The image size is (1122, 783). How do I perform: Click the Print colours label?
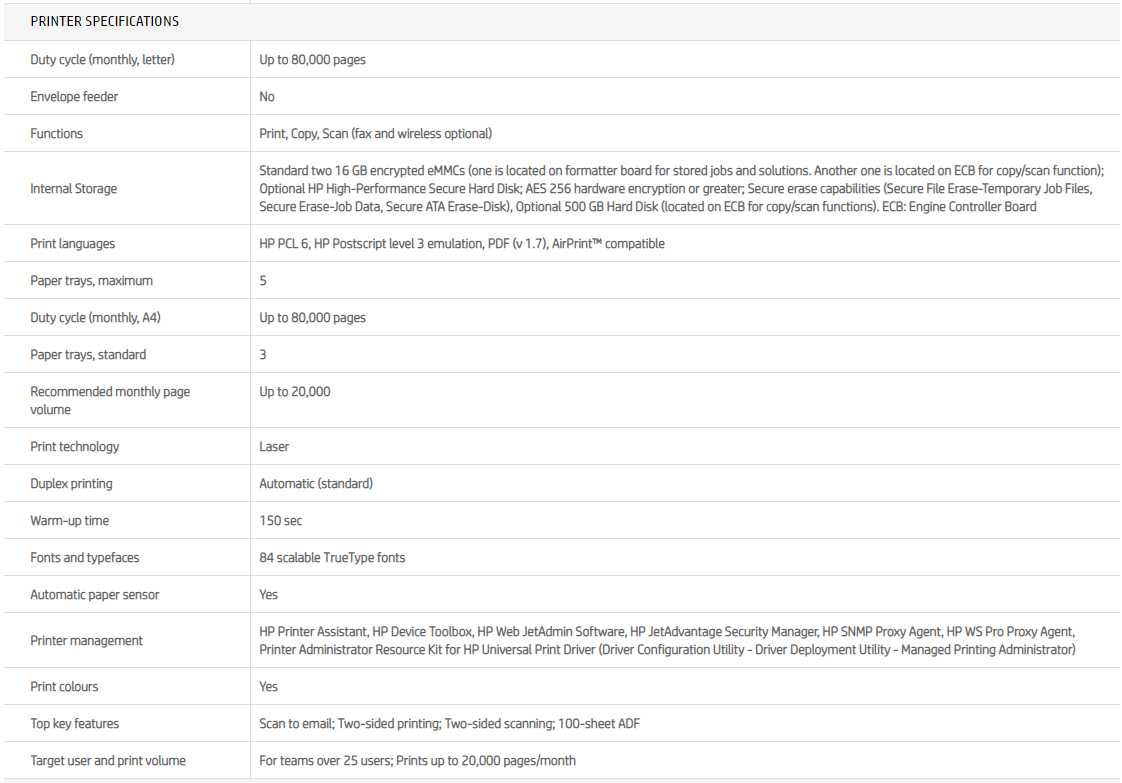tap(64, 687)
